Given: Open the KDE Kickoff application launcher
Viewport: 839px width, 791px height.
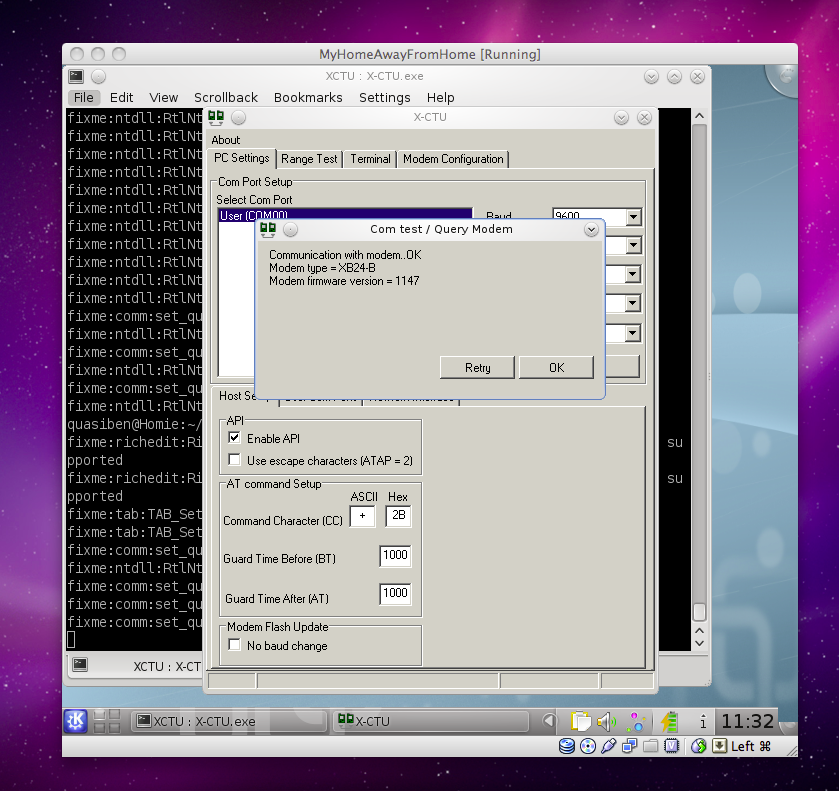Looking at the screenshot, I should [x=75, y=721].
